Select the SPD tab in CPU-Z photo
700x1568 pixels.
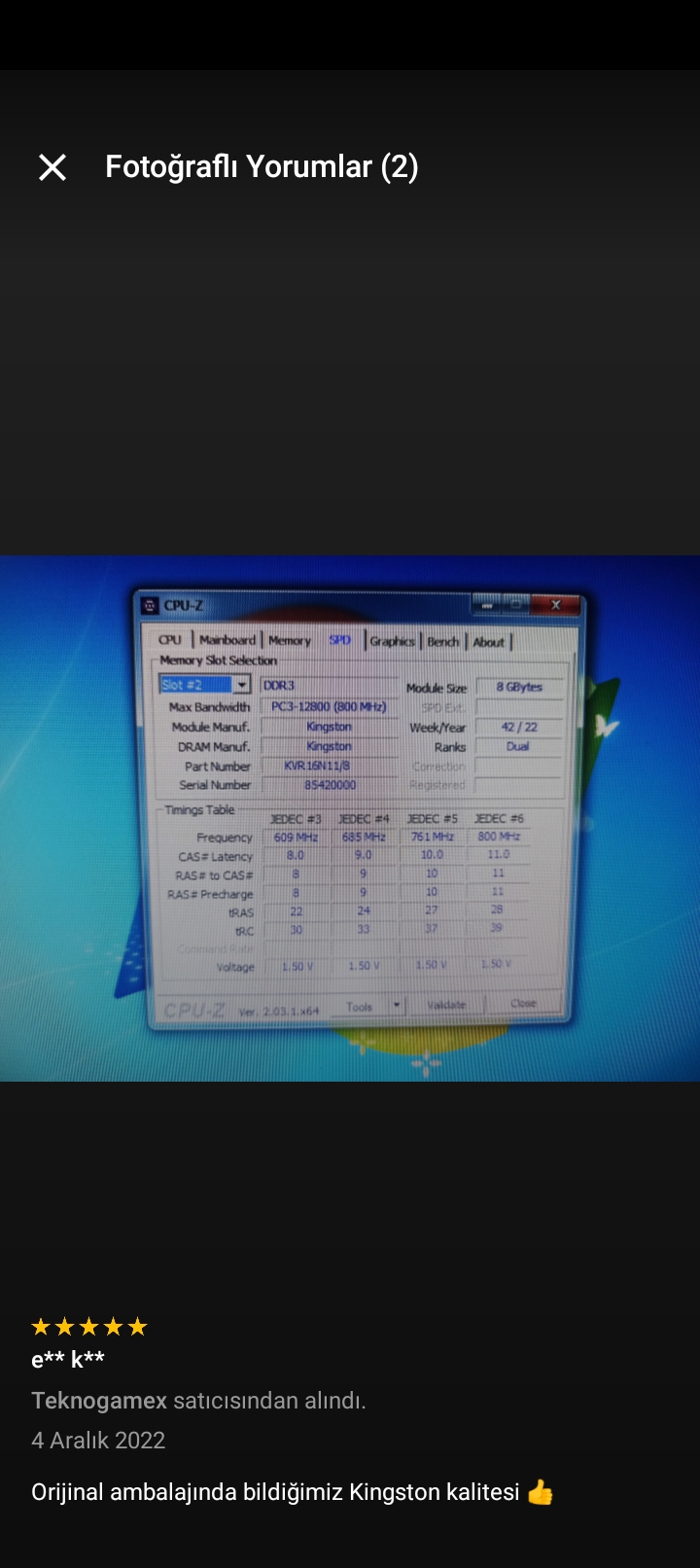(339, 640)
